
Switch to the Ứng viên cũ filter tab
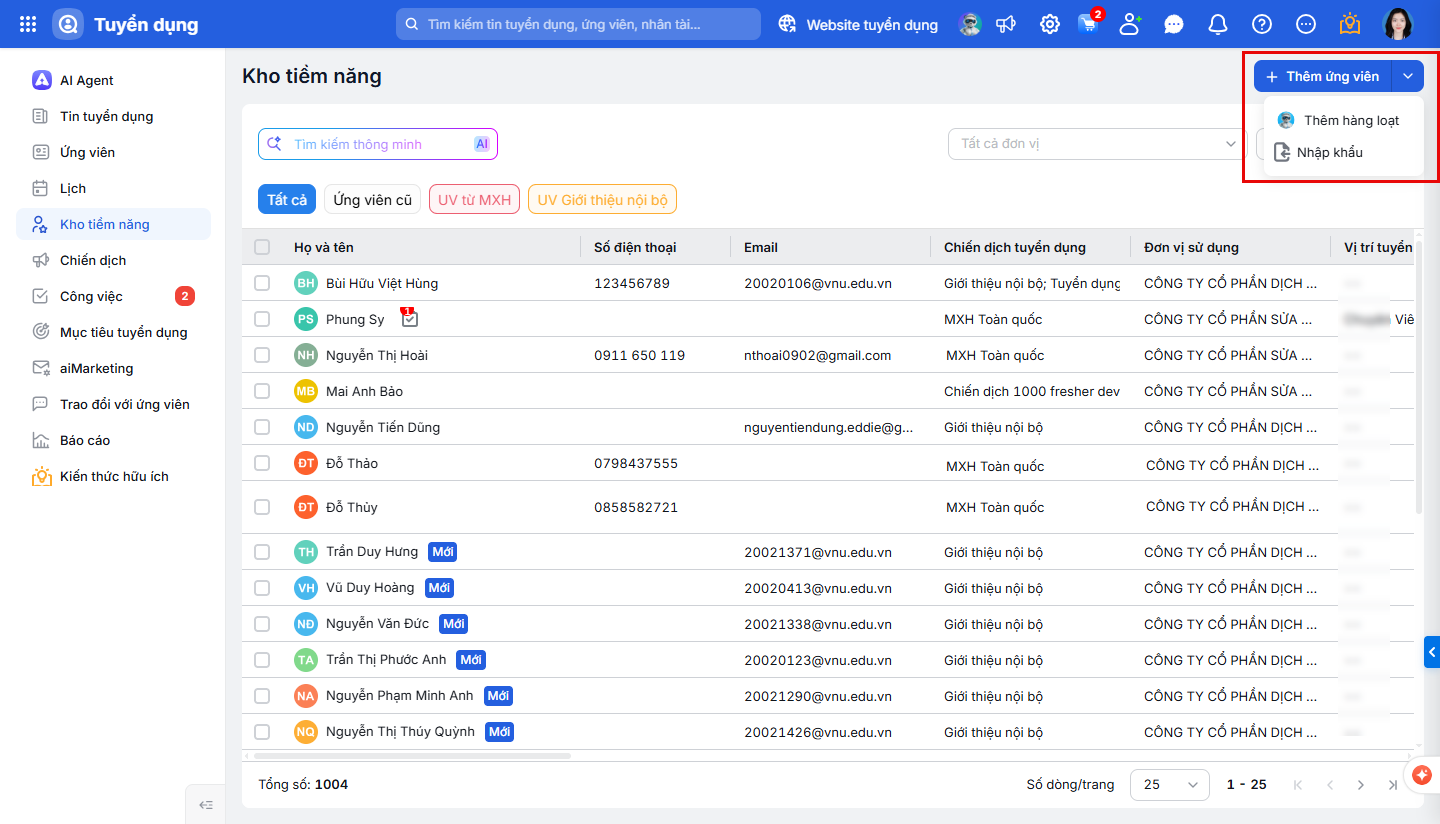pyautogui.click(x=372, y=199)
